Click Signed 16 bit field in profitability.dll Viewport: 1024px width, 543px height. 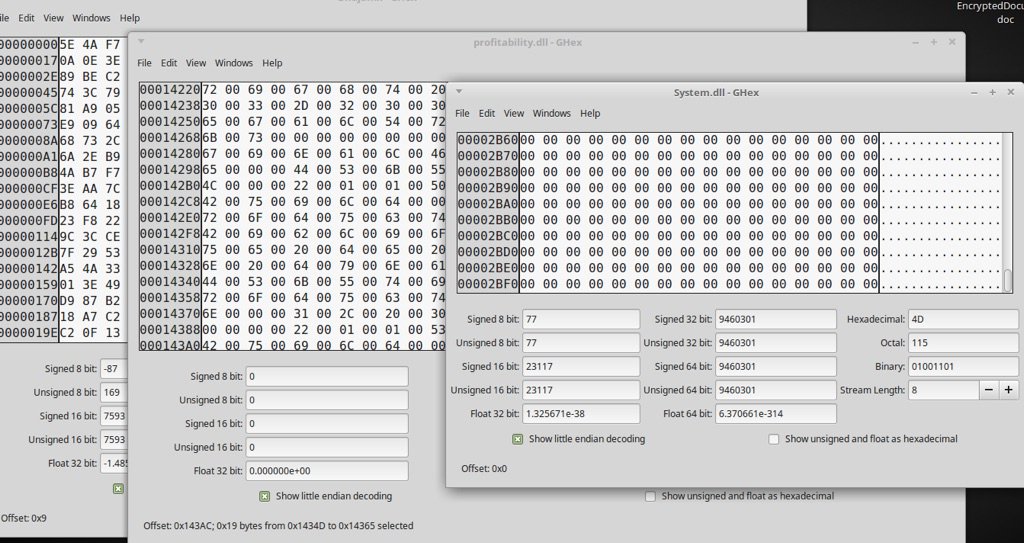(x=327, y=423)
